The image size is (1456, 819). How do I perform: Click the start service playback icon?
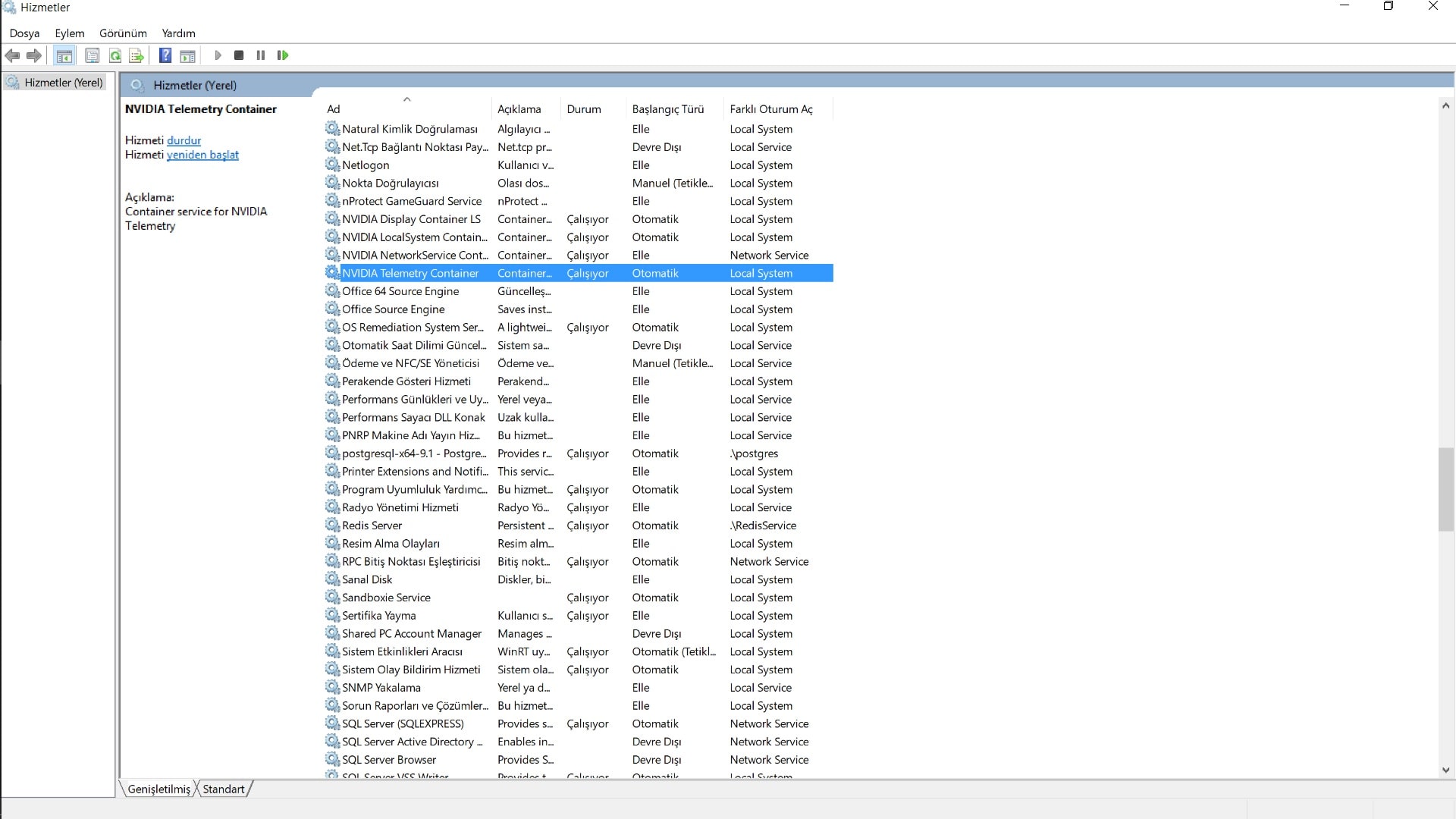point(218,55)
